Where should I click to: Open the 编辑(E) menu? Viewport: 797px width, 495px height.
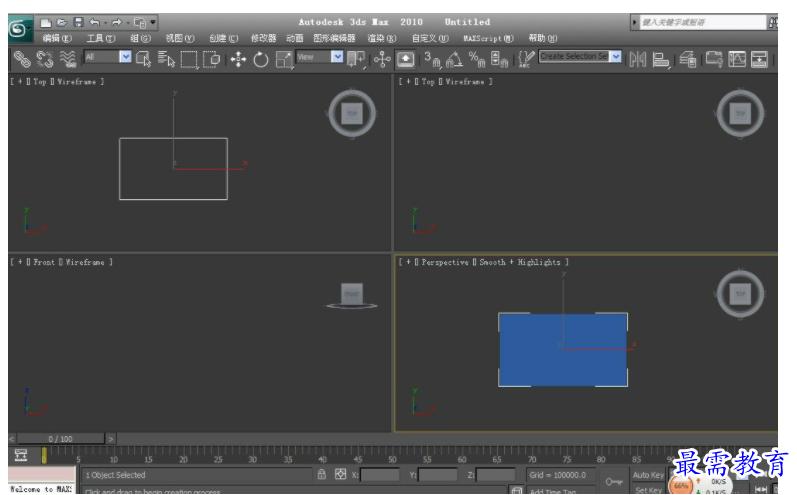[57, 38]
